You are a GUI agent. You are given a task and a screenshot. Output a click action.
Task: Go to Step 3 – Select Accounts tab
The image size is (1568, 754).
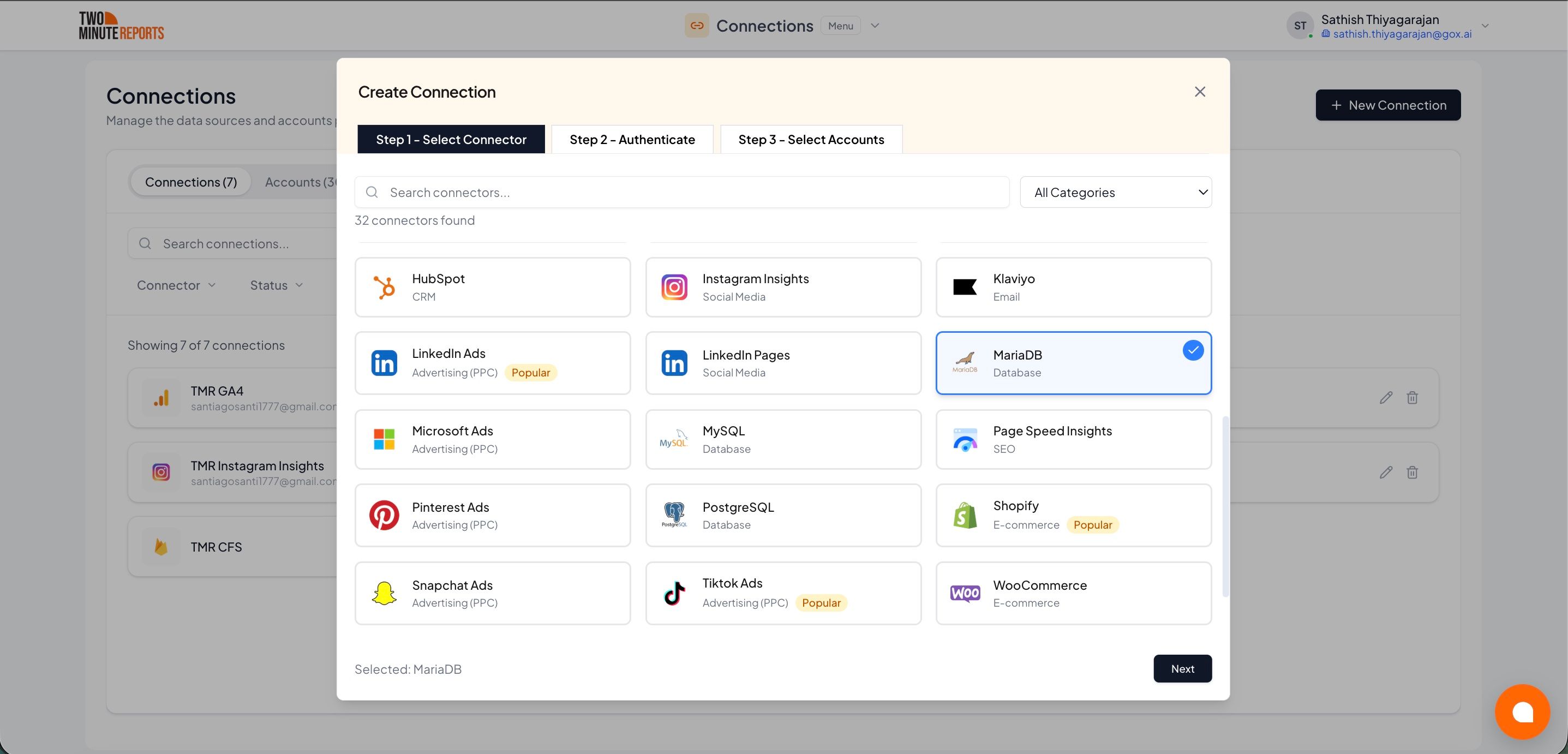pyautogui.click(x=811, y=139)
